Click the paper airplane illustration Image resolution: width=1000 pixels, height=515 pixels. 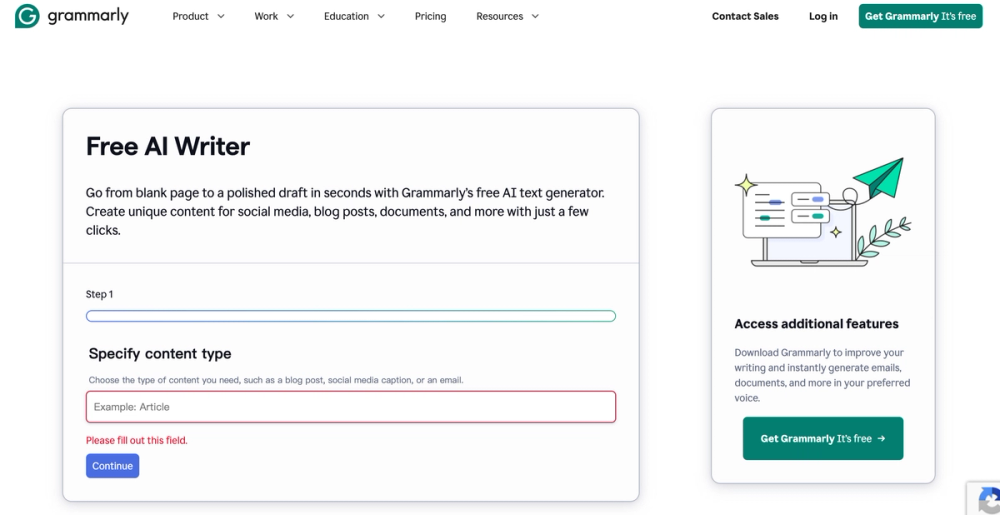879,178
